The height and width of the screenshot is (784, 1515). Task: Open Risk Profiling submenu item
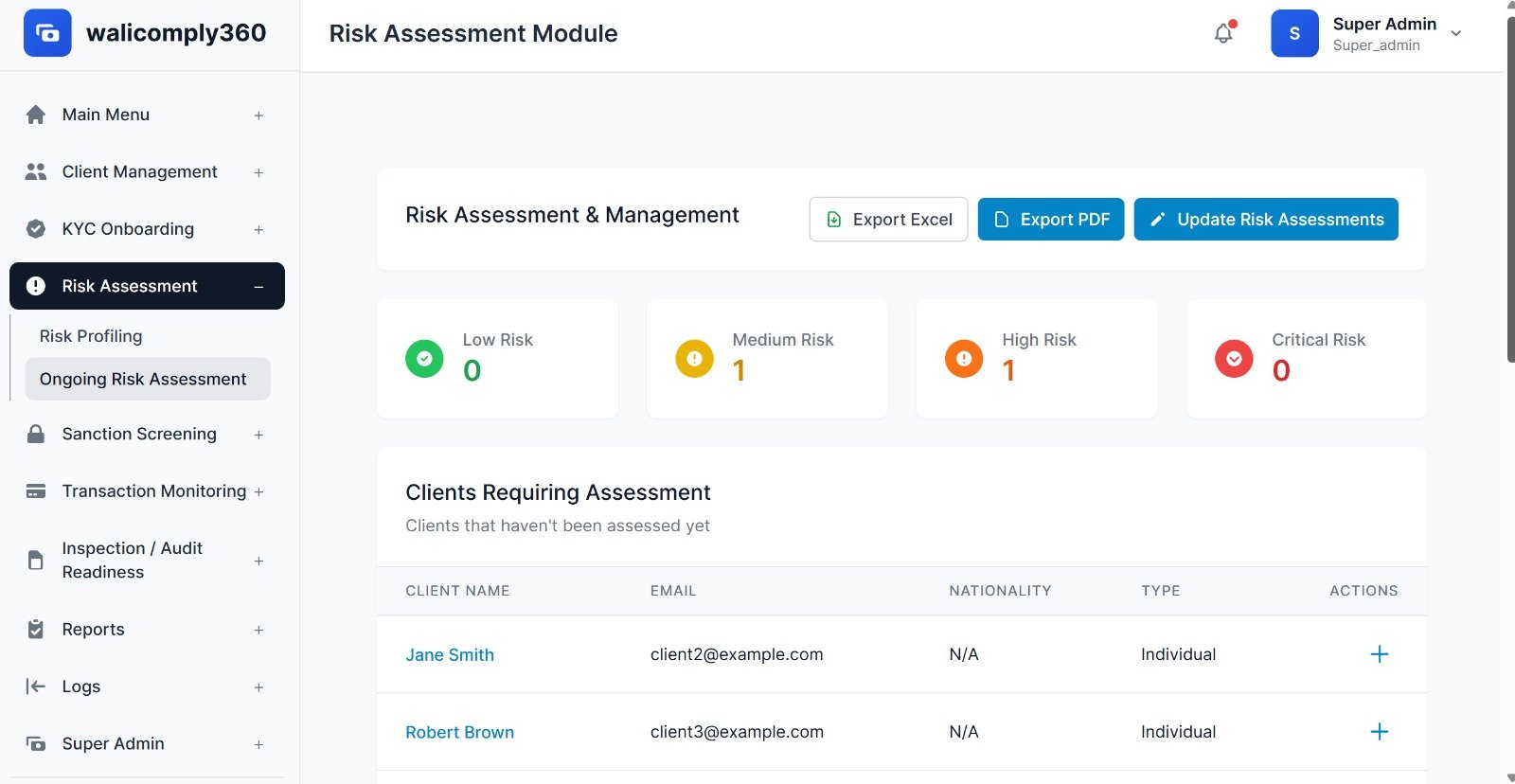tap(91, 336)
